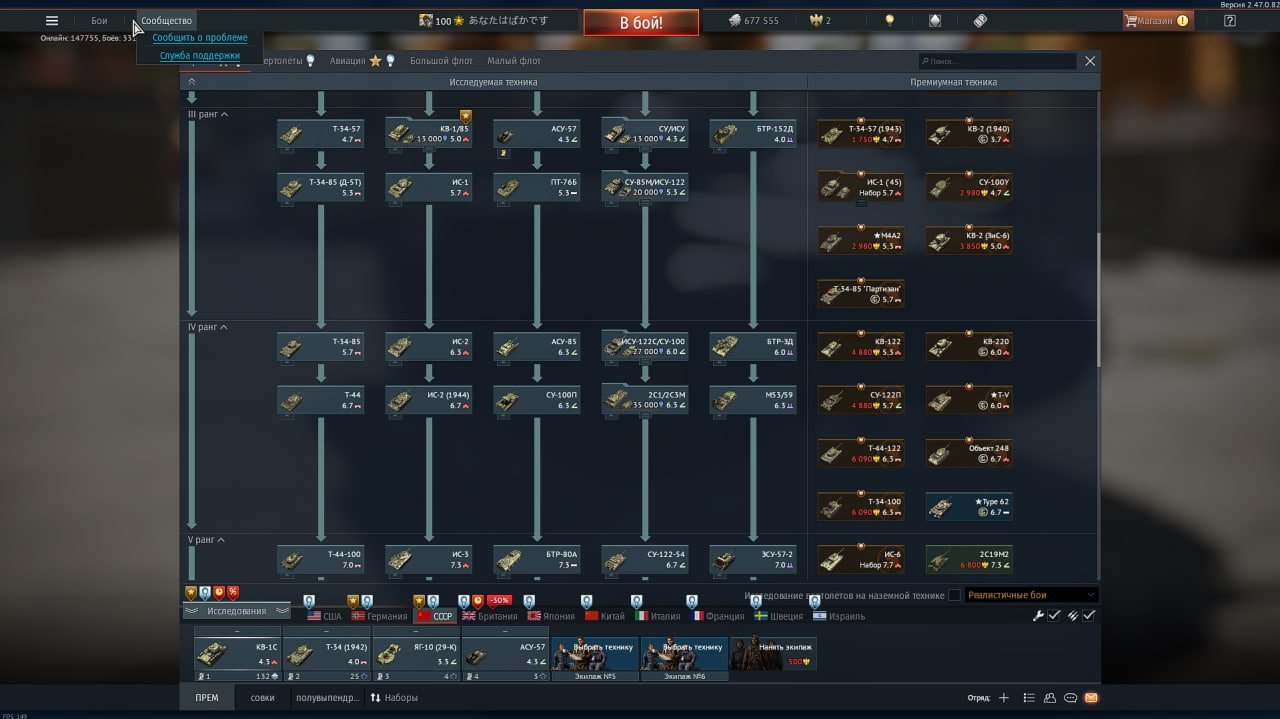This screenshot has height=719, width=1280.
Task: Open the mail envelope icon
Action: pos(1091,698)
